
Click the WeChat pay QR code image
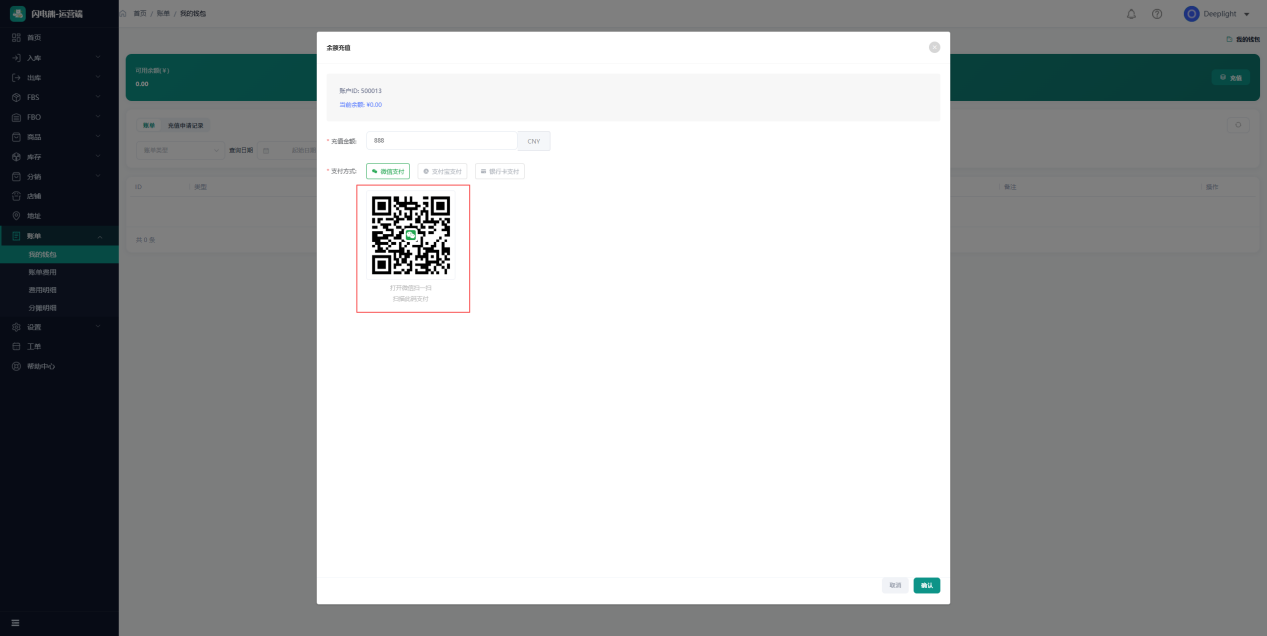click(411, 235)
